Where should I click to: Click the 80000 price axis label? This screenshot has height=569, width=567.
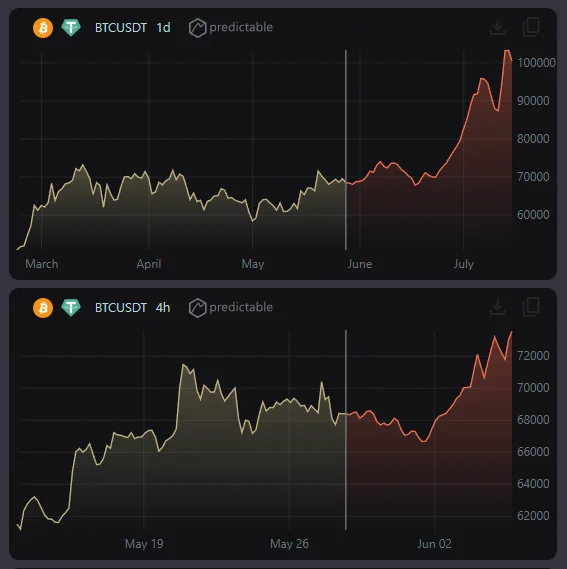click(x=533, y=139)
